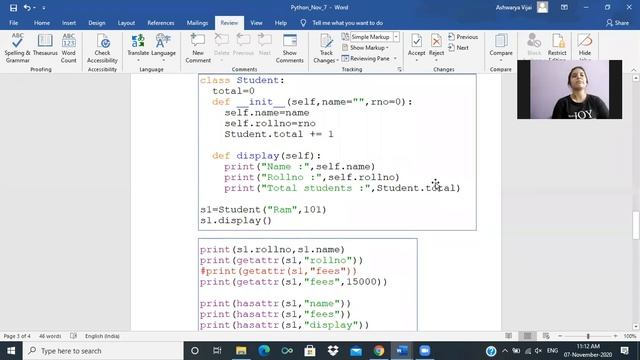Click the Accept change icon
Image resolution: width=640 pixels, height=360 pixels.
tap(416, 41)
